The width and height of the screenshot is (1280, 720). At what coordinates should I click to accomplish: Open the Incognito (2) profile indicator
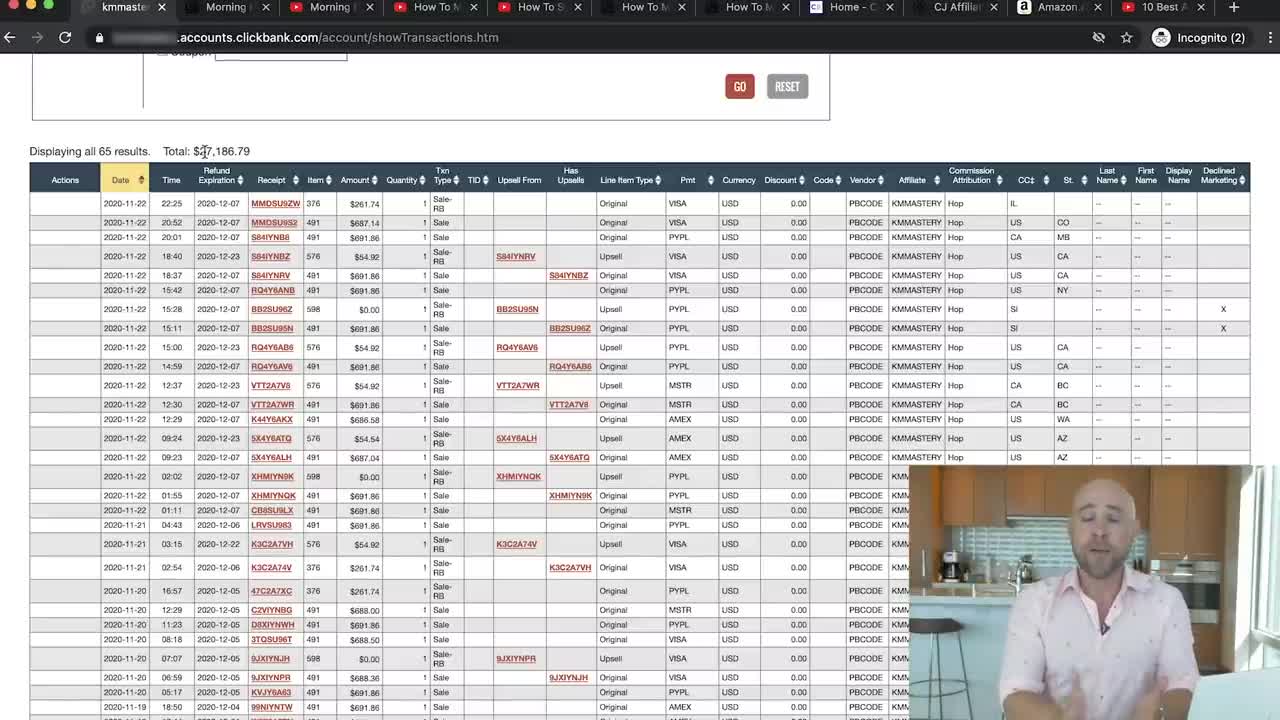coord(1199,37)
